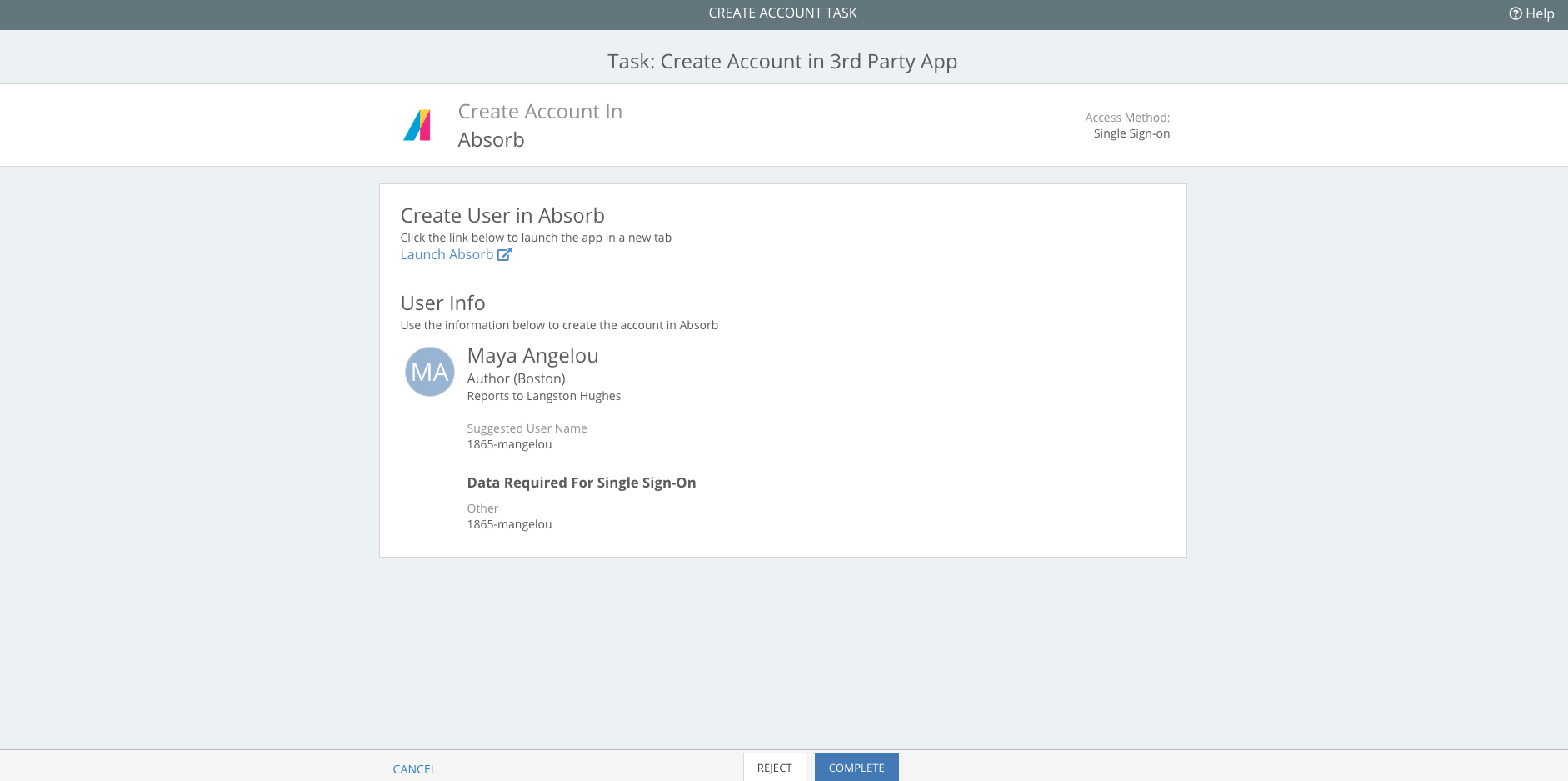
Task: Click the Single Sign-on access method text
Action: coord(1131,133)
